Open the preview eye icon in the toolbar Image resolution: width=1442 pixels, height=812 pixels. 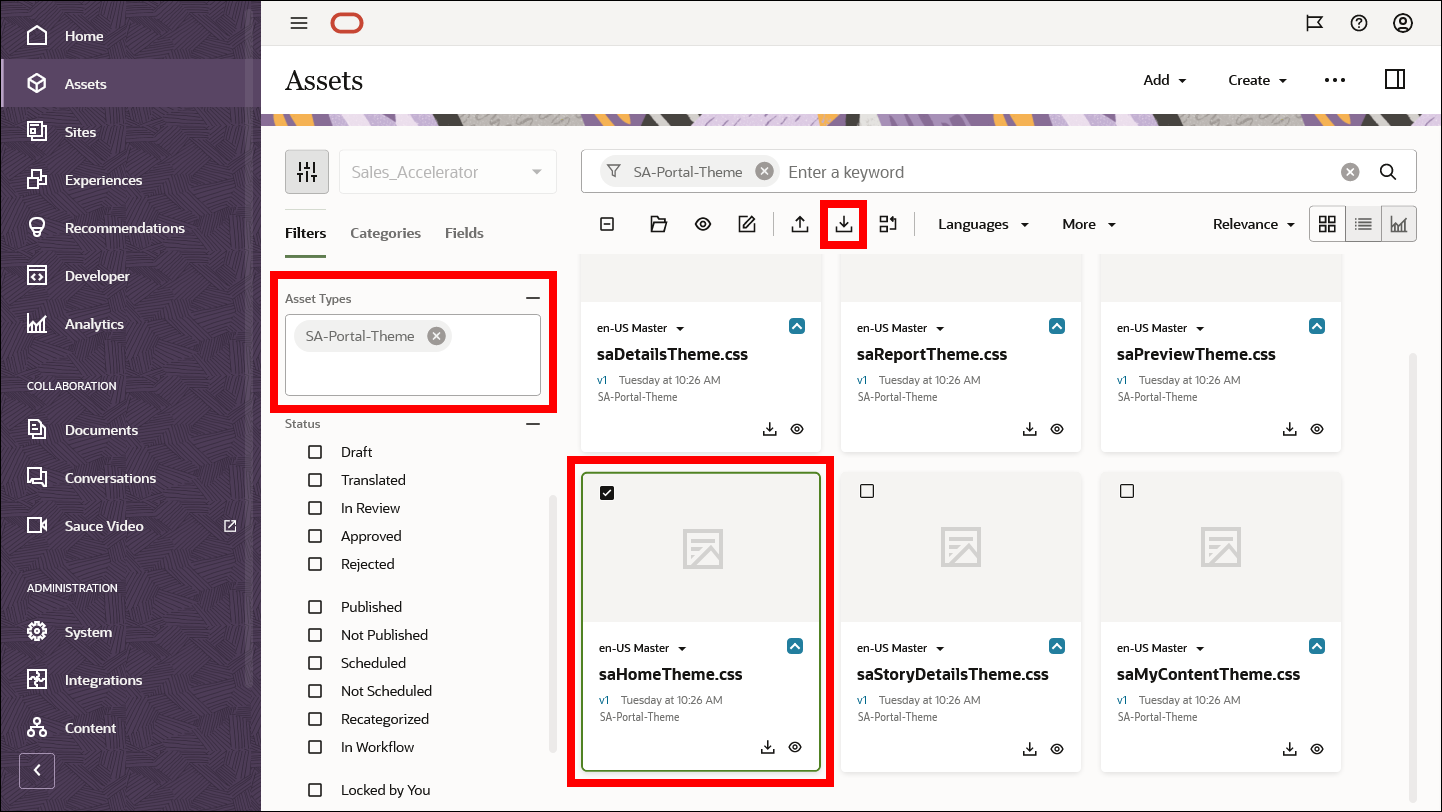tap(703, 223)
